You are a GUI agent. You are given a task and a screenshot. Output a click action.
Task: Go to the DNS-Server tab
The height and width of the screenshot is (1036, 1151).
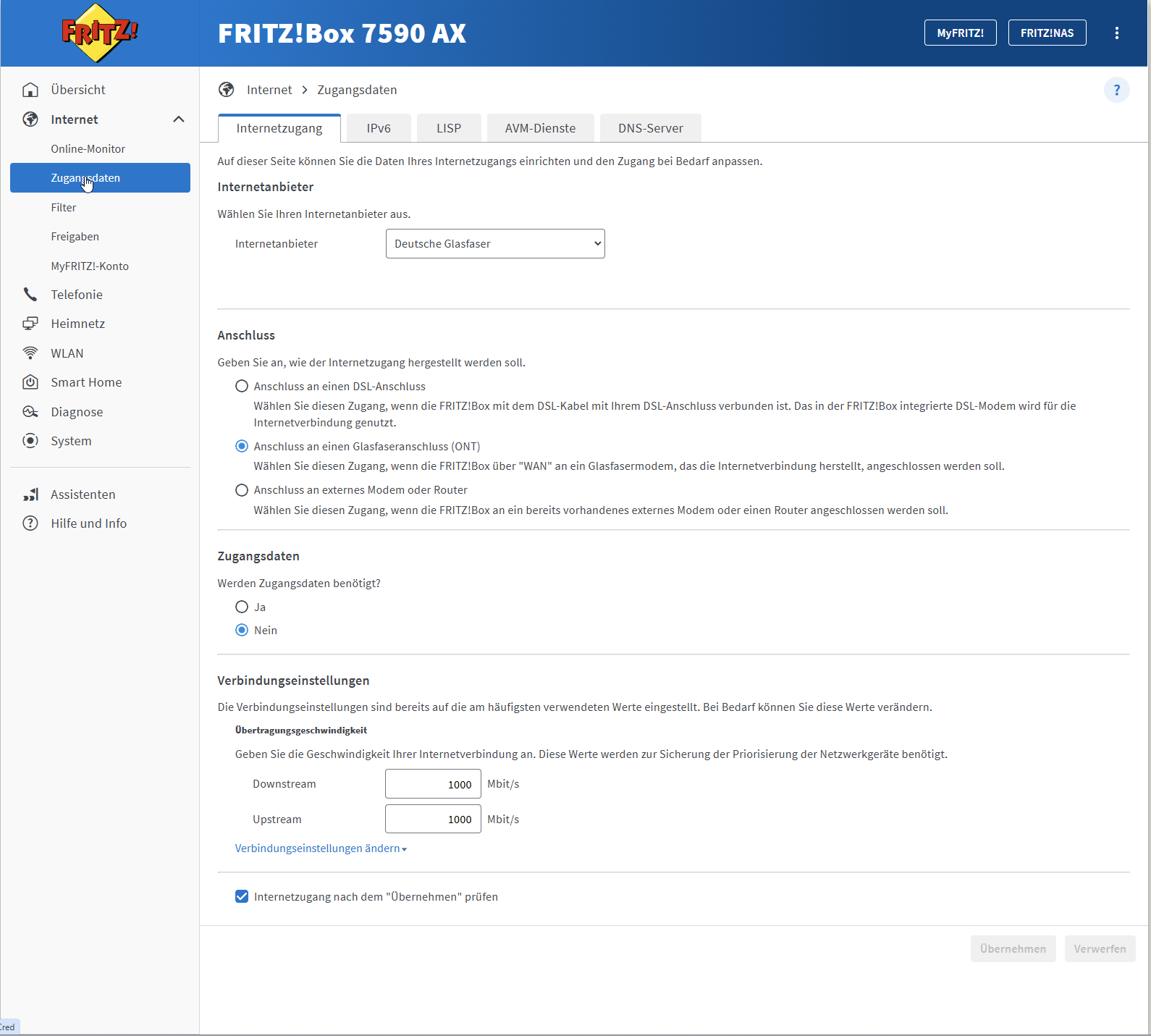[x=651, y=128]
